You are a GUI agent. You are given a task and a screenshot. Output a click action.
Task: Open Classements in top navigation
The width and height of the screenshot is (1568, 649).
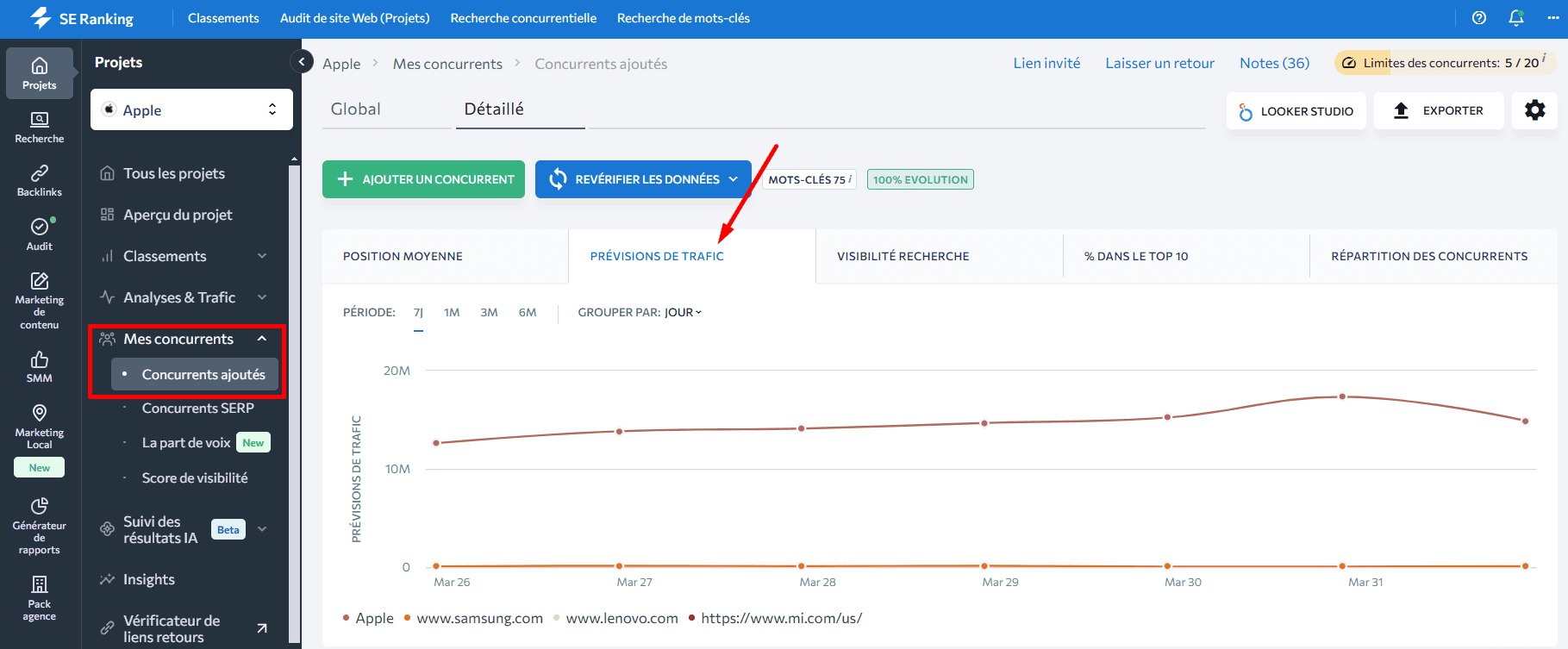click(223, 18)
